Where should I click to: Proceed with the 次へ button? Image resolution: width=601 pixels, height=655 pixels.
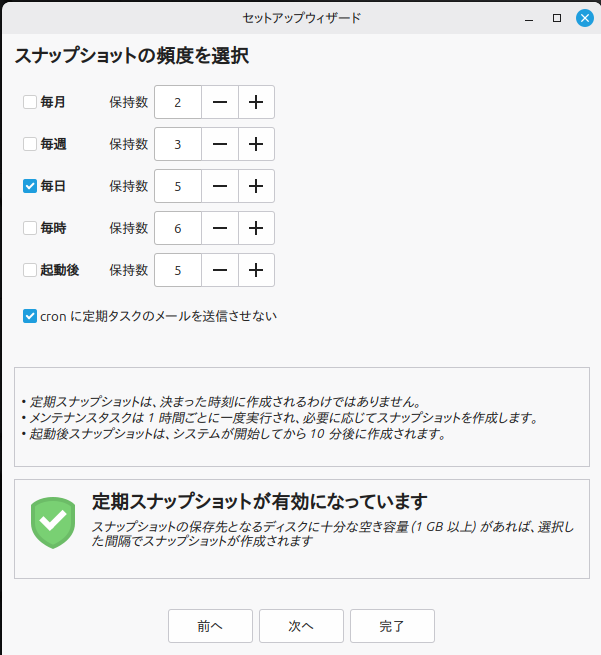[x=301, y=626]
